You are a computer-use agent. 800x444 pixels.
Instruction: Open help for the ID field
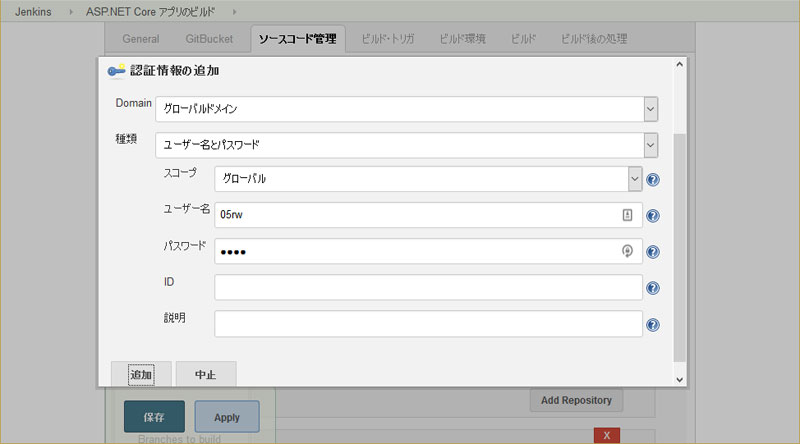pos(653,288)
